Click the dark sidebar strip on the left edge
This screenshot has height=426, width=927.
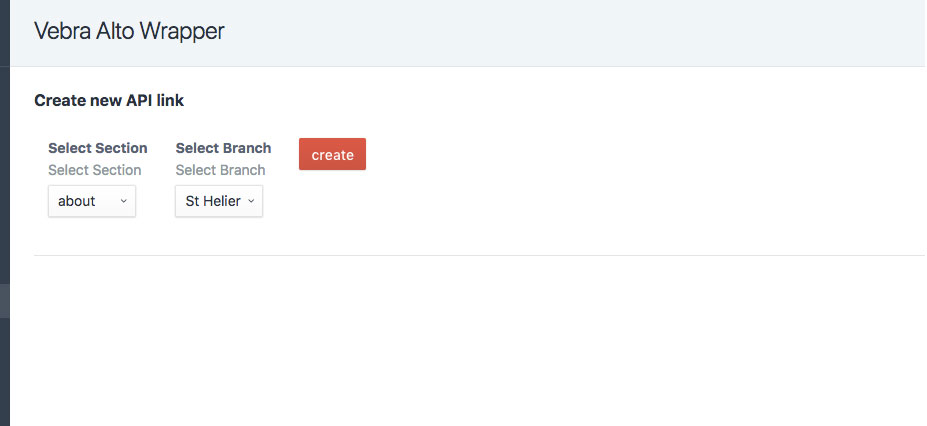[x=4, y=150]
